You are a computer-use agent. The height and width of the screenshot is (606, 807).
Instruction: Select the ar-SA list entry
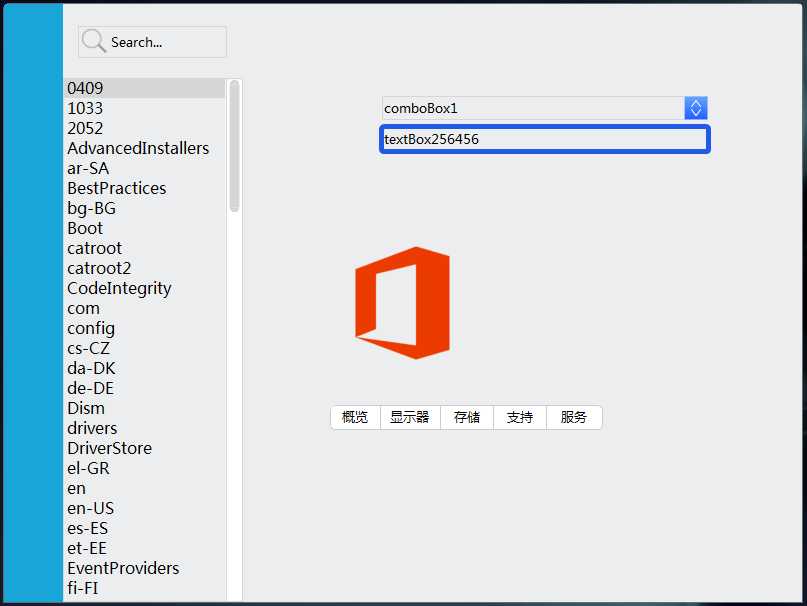[145, 168]
